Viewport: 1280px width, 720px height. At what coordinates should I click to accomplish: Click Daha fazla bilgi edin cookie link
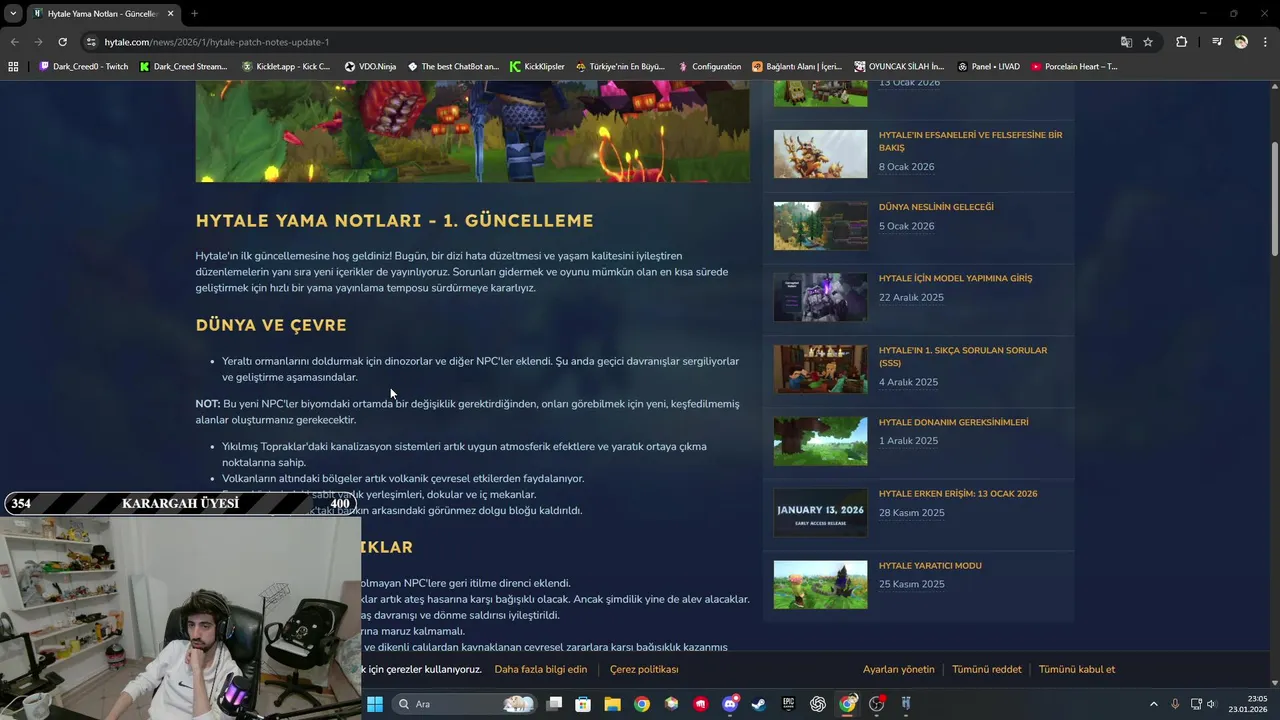[x=541, y=669]
